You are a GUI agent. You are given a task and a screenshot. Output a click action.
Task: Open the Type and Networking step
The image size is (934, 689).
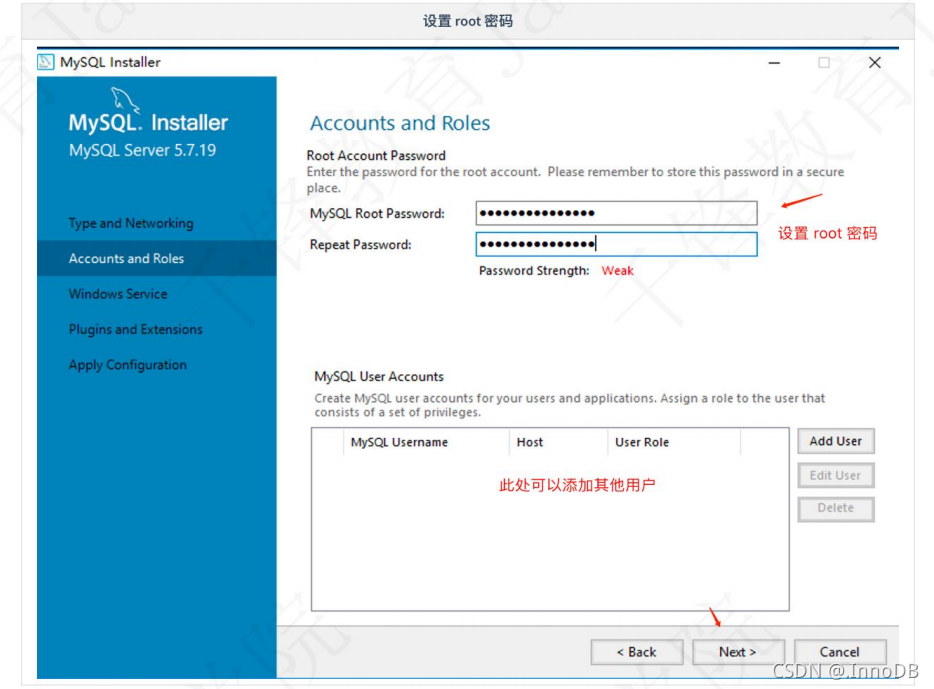[131, 223]
